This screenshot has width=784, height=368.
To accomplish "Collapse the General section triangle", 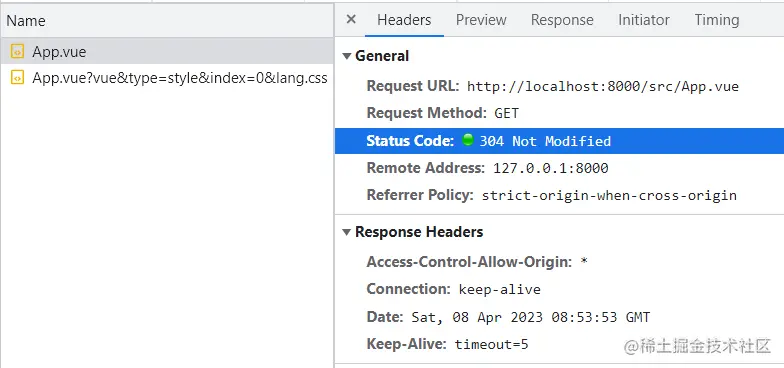I will tap(346, 56).
